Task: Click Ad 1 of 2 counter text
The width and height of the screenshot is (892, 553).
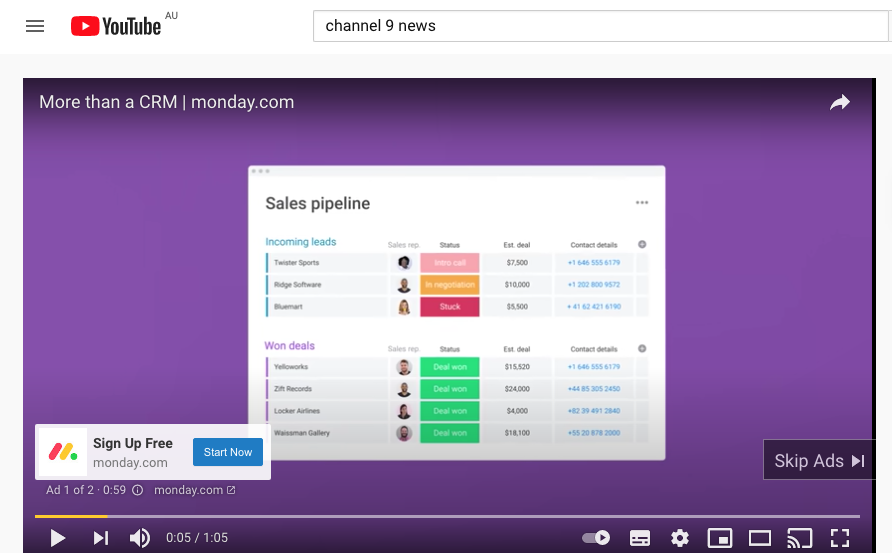Action: point(86,490)
